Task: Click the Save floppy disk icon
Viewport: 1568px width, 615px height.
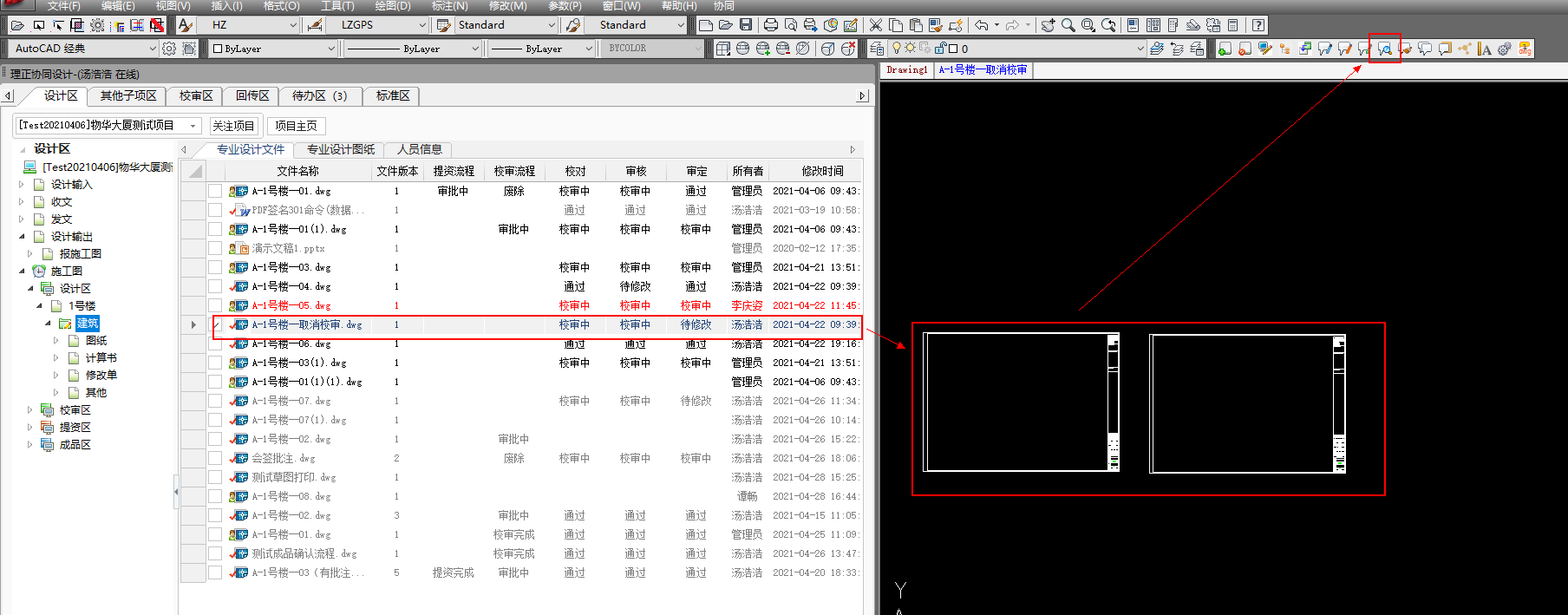Action: 746,25
